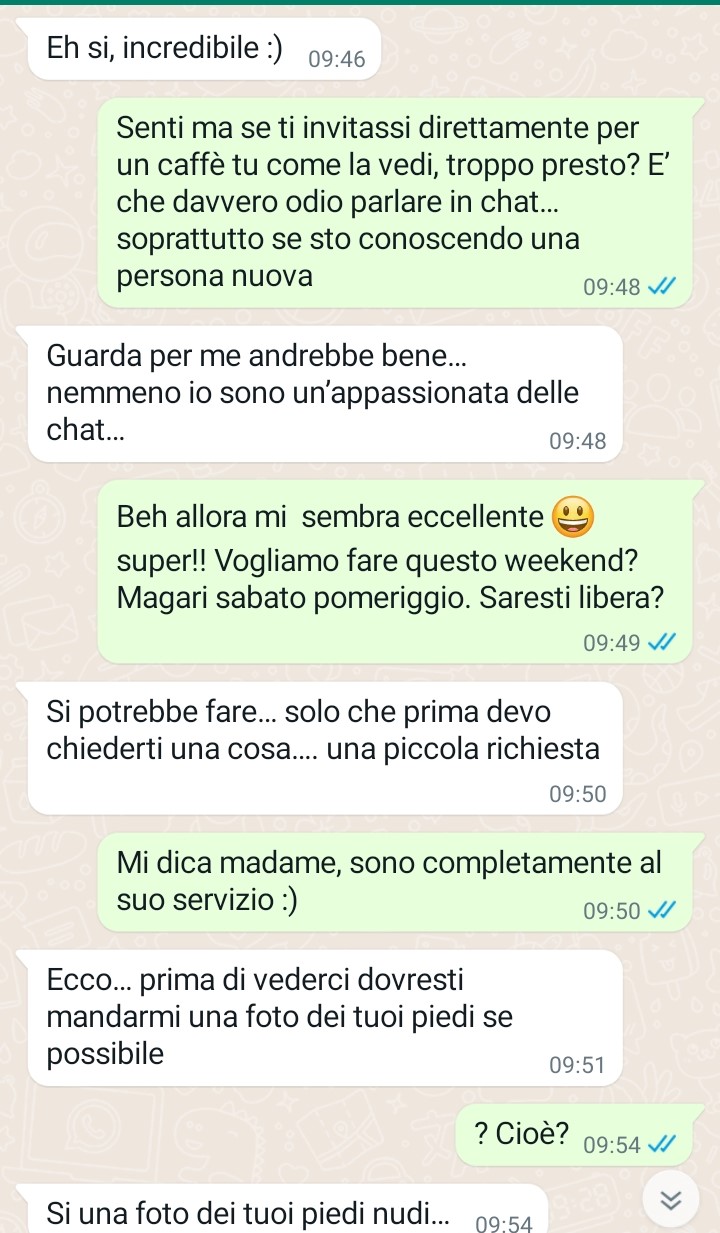Select the 'Eh si, incredibile :)' message
Screen dimensions: 720x1233
(204, 49)
